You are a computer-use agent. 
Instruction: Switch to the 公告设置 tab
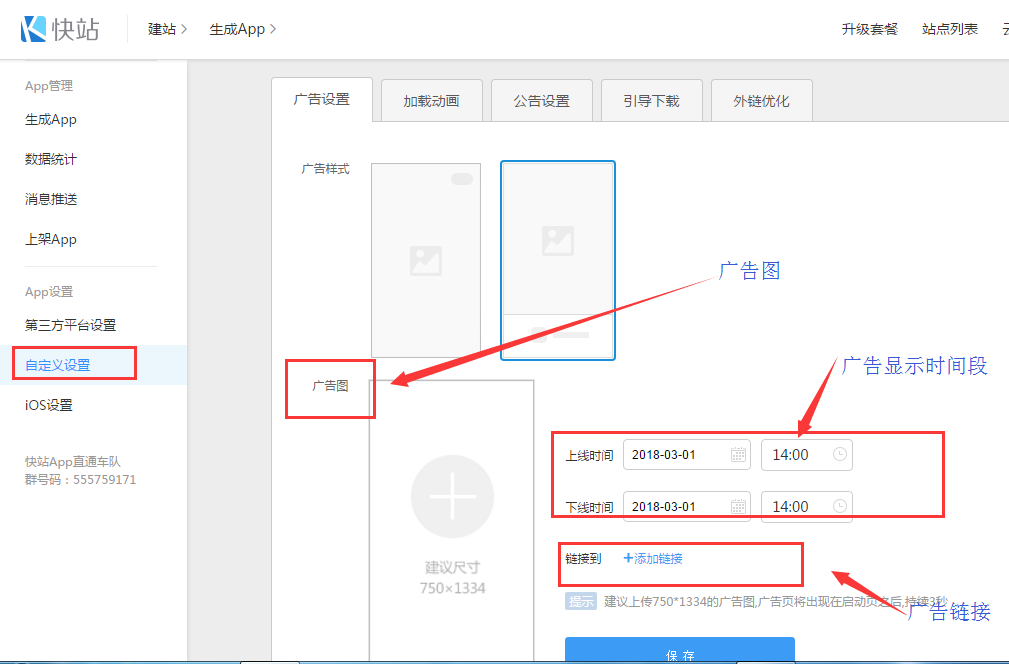(x=541, y=101)
